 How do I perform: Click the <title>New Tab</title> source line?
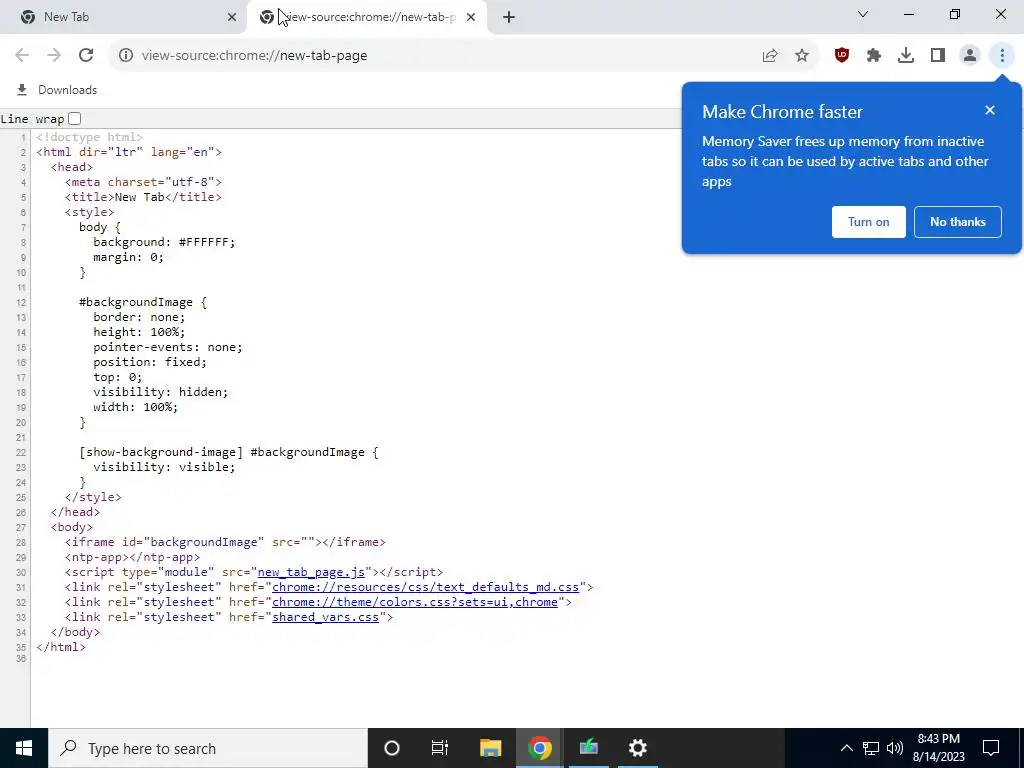(x=143, y=197)
